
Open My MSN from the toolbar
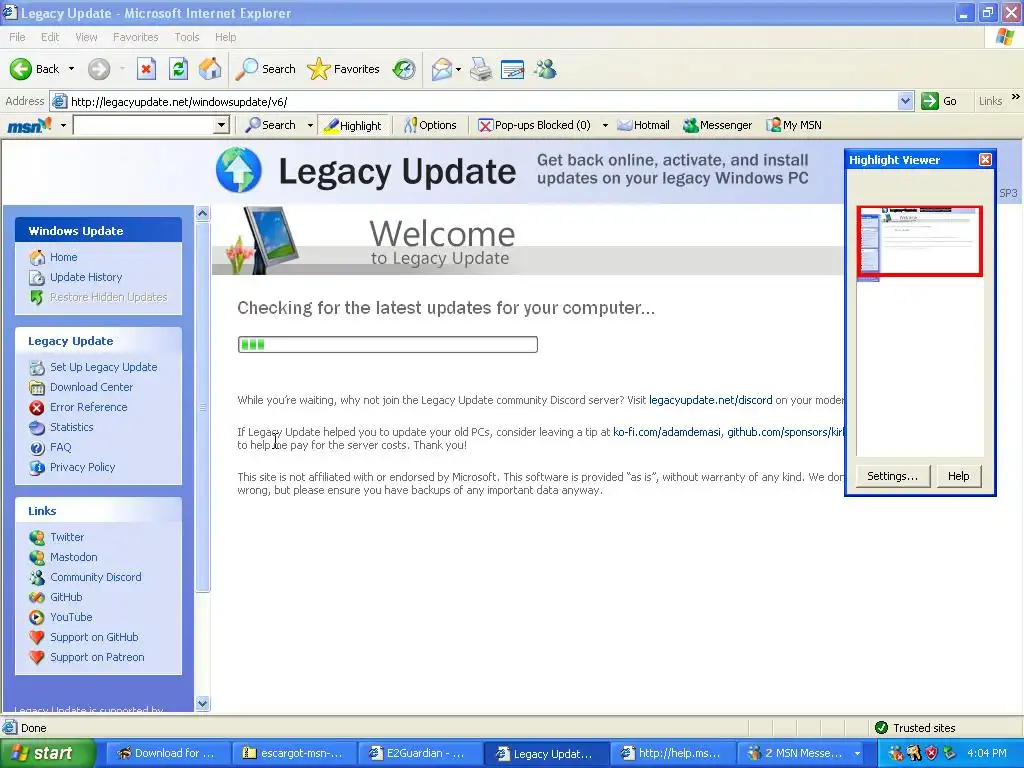[x=793, y=125]
